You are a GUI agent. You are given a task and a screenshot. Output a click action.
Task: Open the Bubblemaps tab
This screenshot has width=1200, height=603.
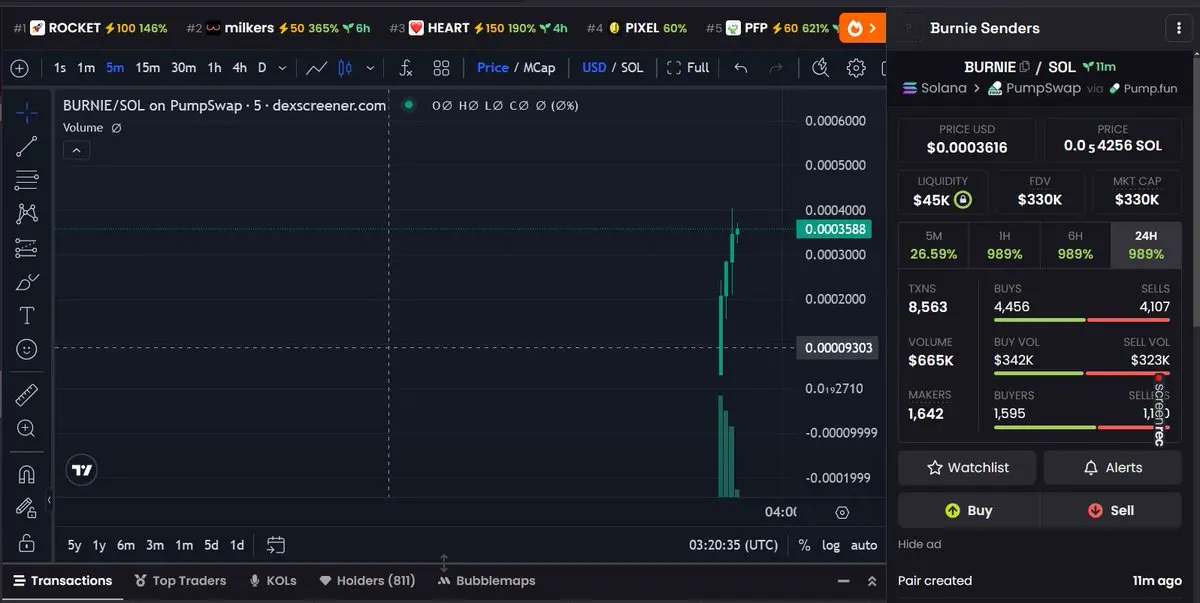(x=487, y=581)
